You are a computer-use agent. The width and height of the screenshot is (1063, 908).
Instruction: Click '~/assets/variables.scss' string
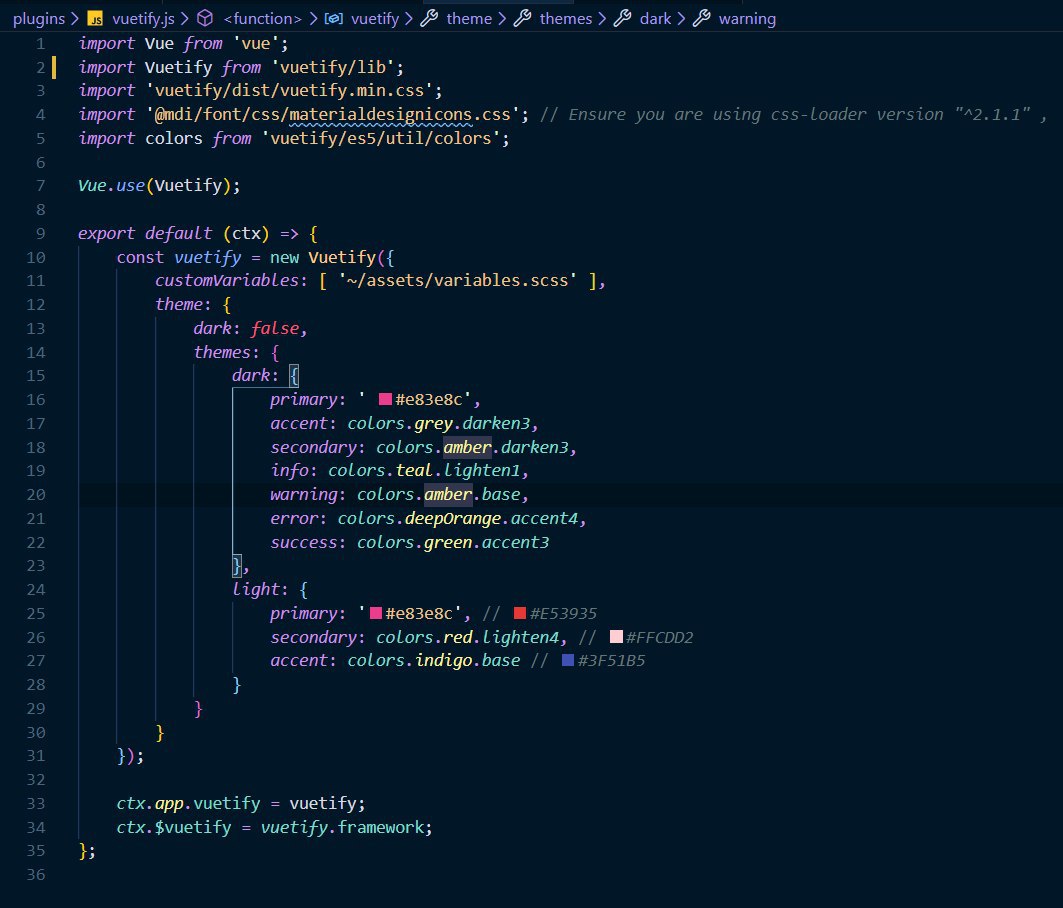pyautogui.click(x=458, y=281)
